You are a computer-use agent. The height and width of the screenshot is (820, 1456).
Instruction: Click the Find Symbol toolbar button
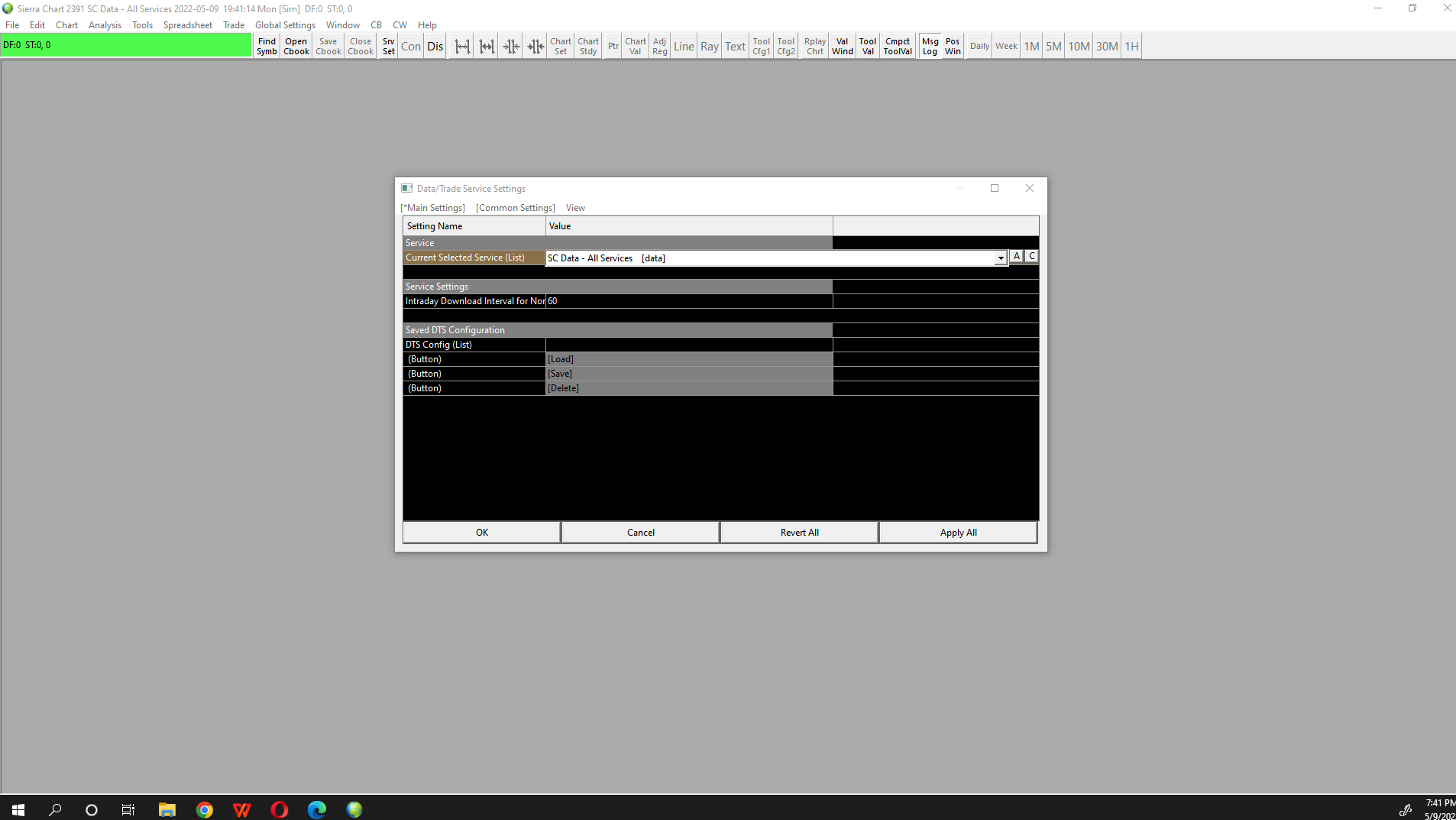tap(267, 47)
